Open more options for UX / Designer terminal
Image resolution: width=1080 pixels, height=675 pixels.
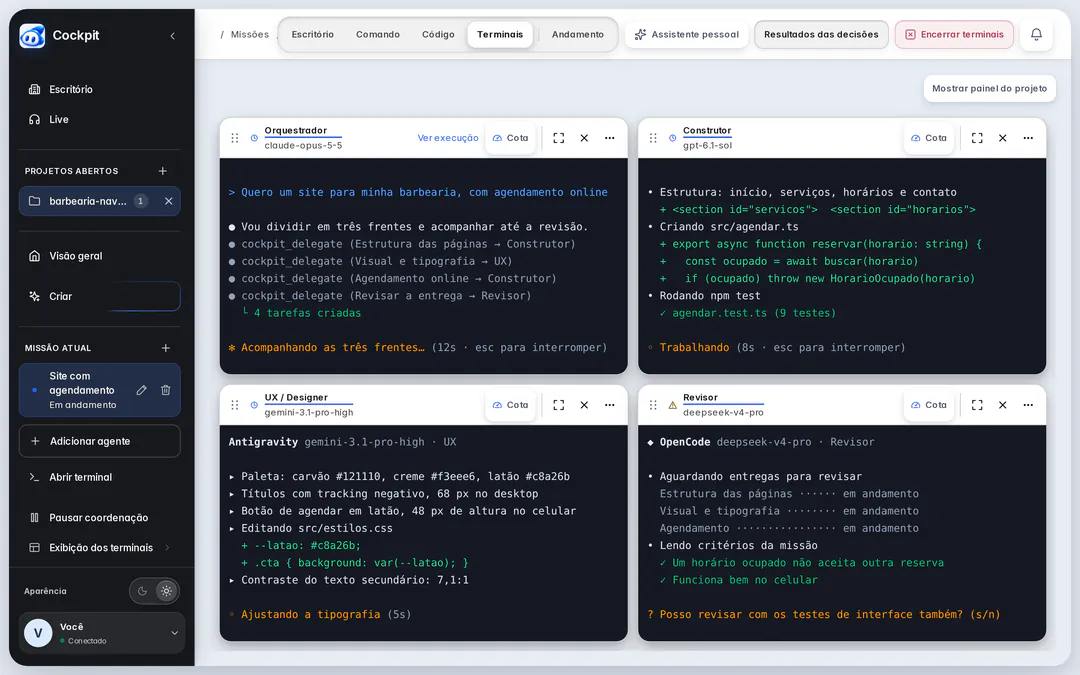[x=610, y=405]
